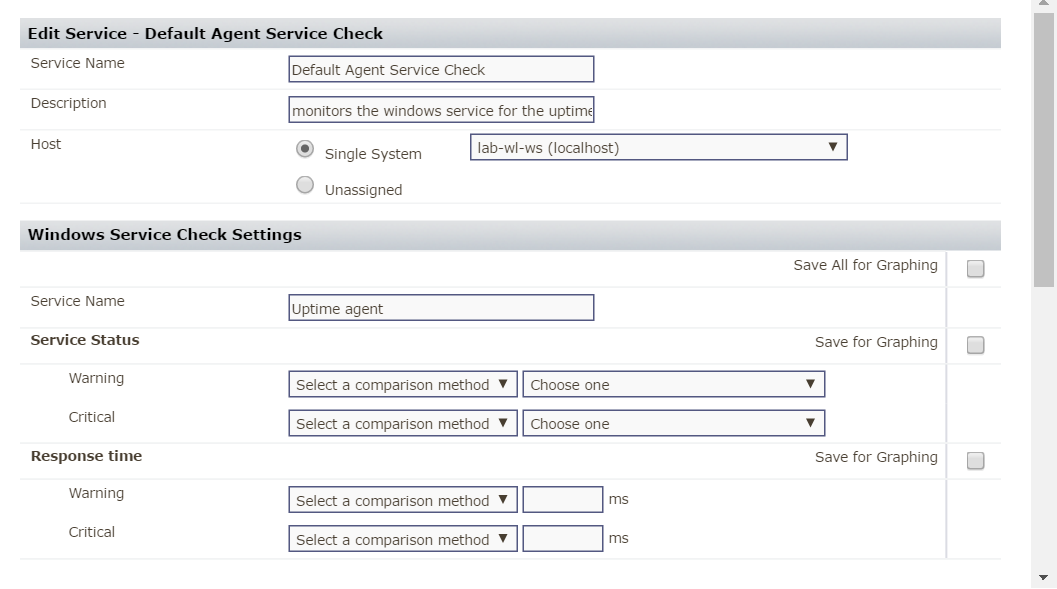The image size is (1057, 589).
Task: Open Service Status Warning comparison method dropdown
Action: pos(403,385)
